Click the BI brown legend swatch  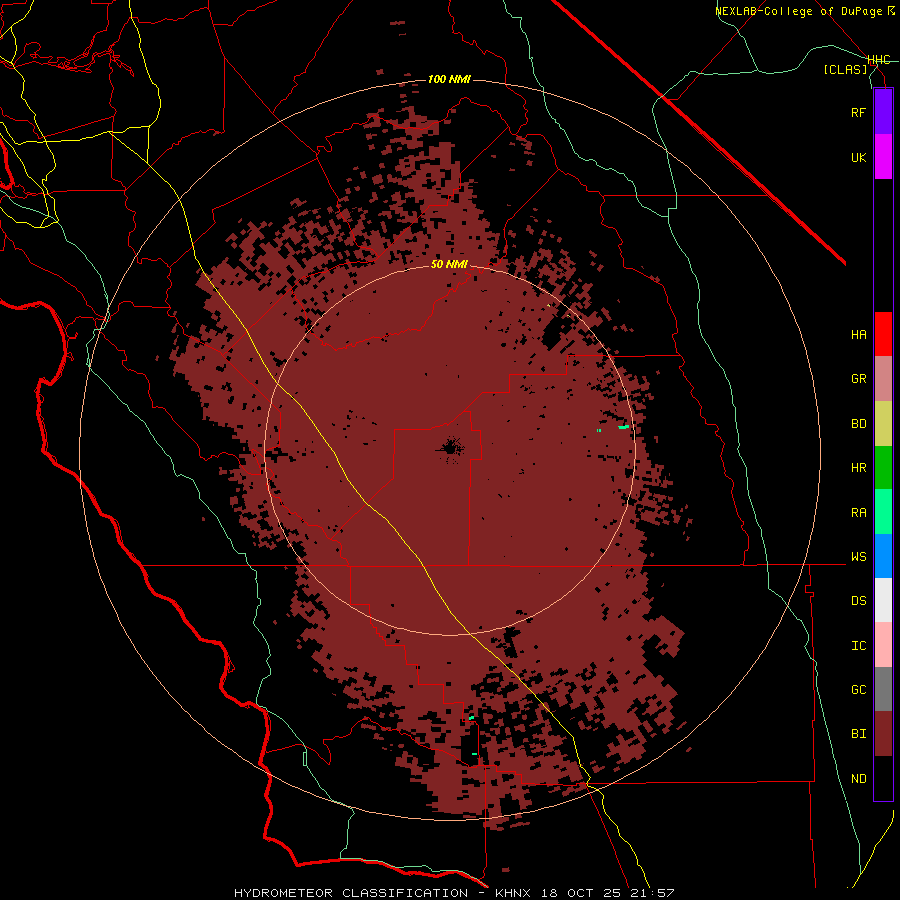[883, 734]
